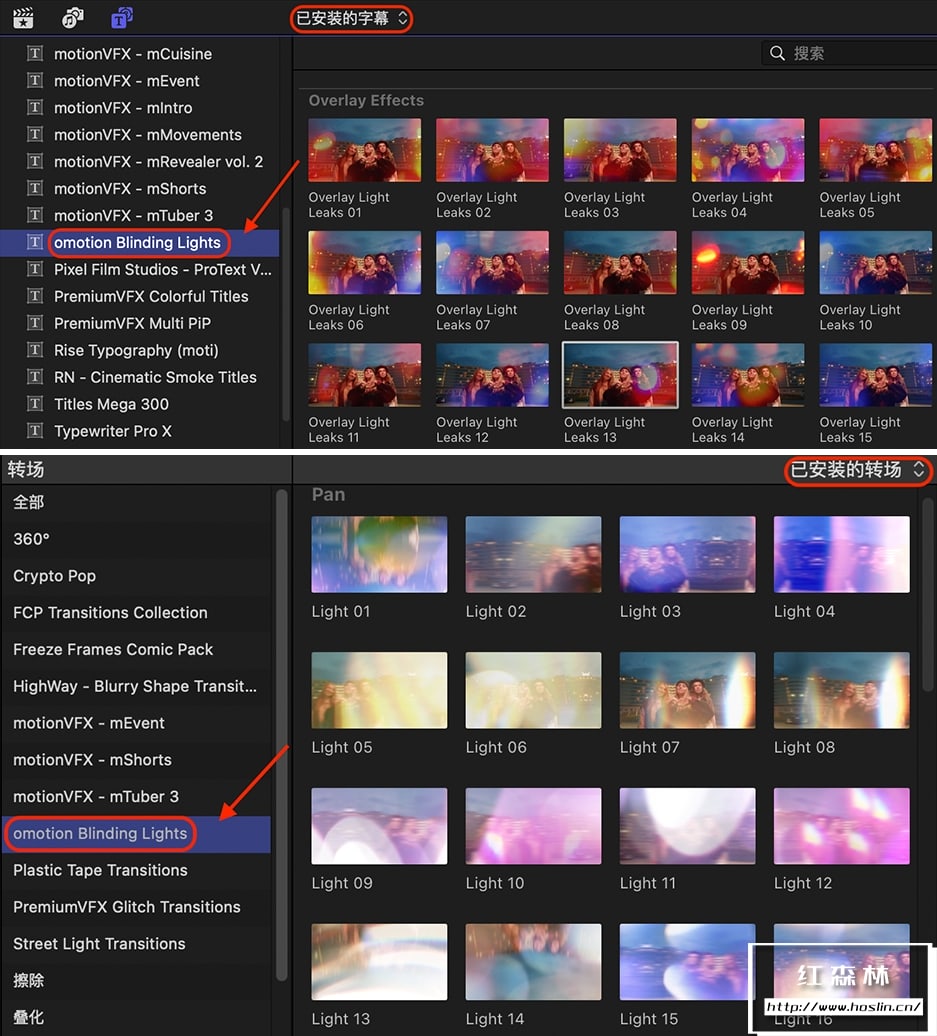Click the magnifier icon in the search field
Screen dimensions: 937x1036
777,53
